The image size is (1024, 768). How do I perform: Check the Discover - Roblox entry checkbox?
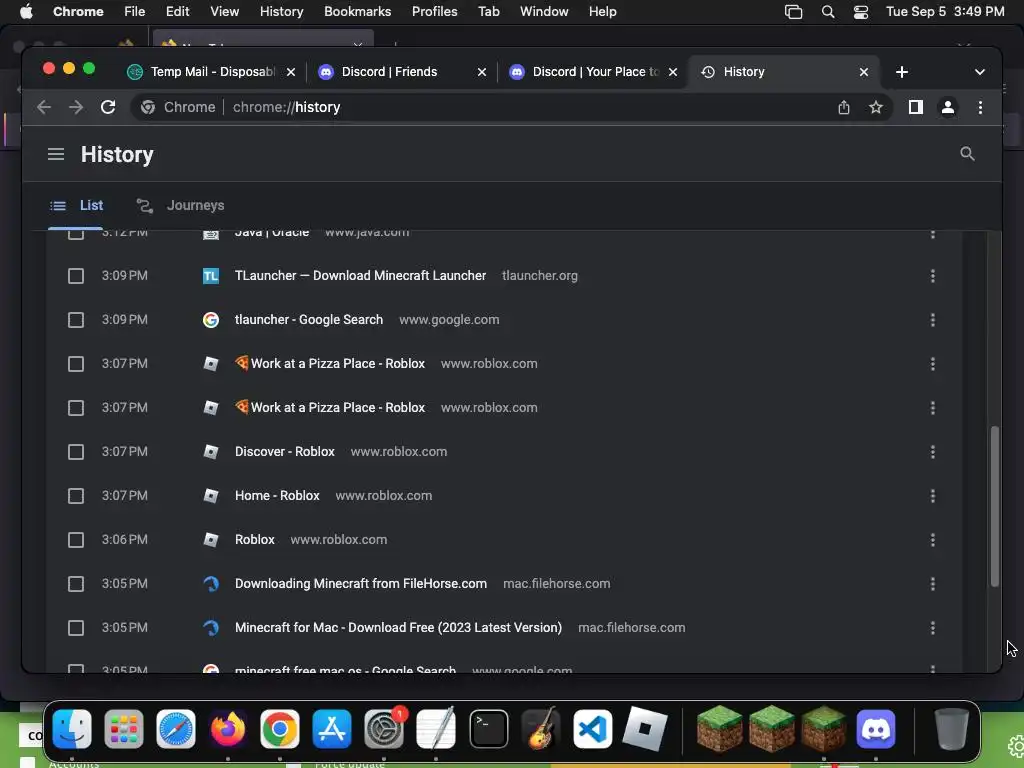click(x=76, y=452)
